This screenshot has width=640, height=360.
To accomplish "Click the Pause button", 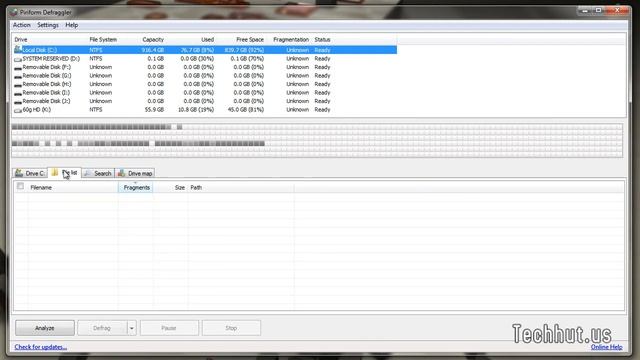I will tap(169, 328).
